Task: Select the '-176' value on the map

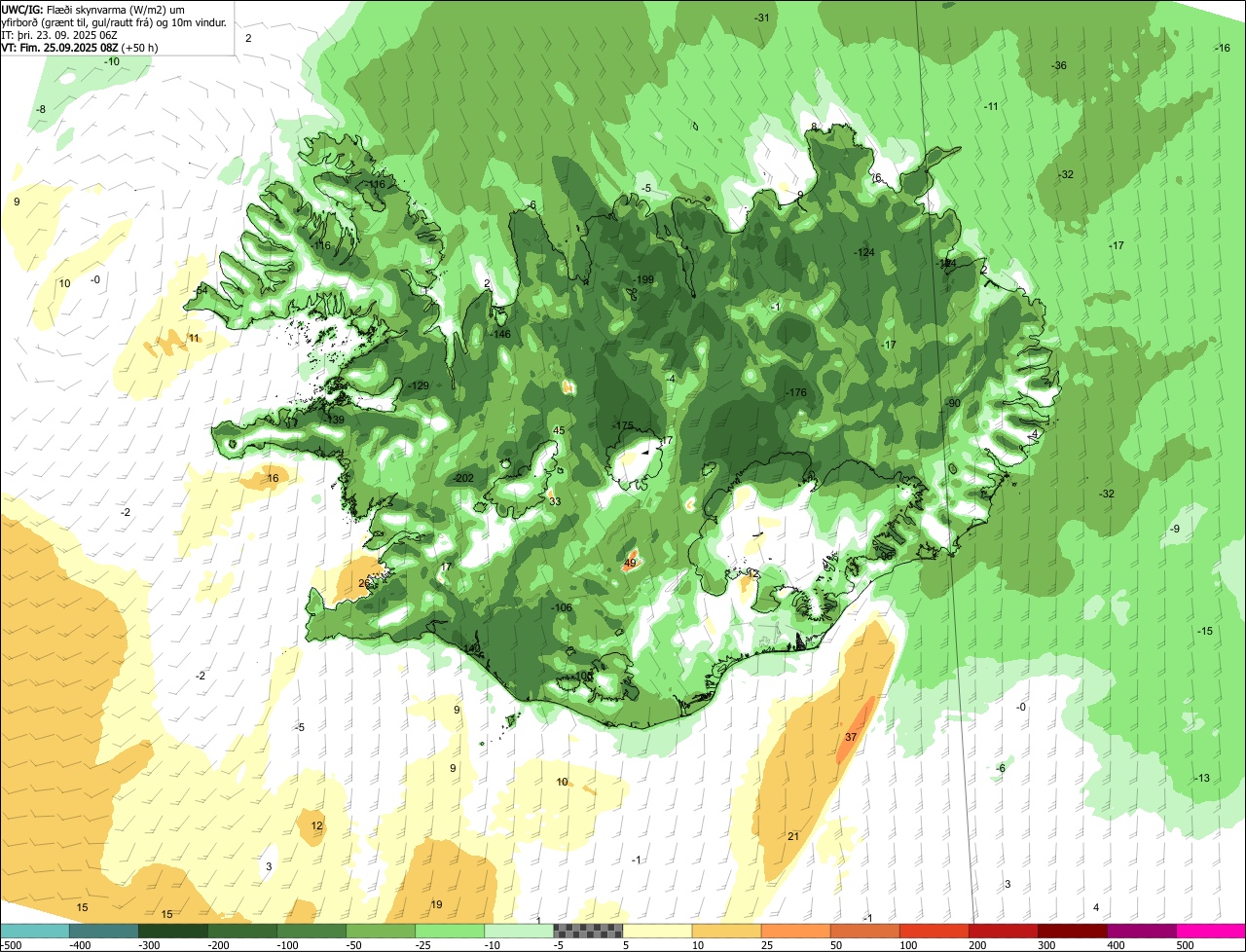Action: click(x=796, y=392)
